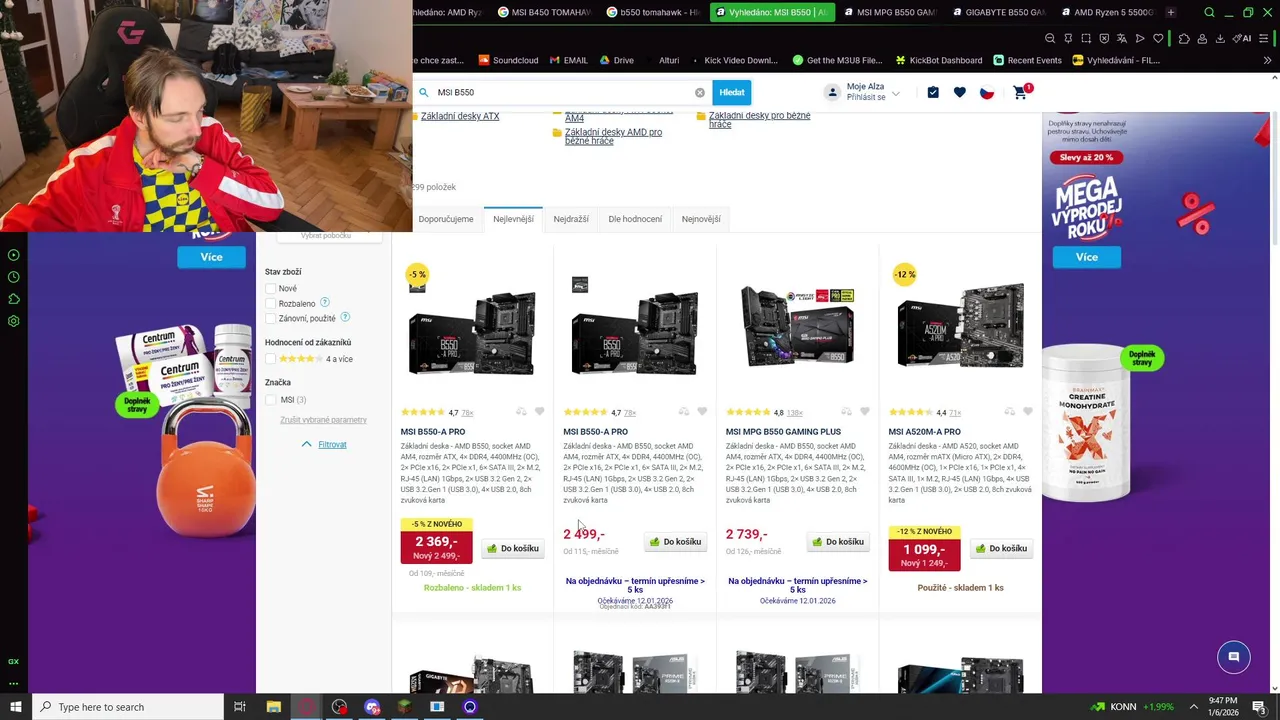This screenshot has width=1280, height=720.
Task: Open the orders clipboard icon in header
Action: [933, 92]
